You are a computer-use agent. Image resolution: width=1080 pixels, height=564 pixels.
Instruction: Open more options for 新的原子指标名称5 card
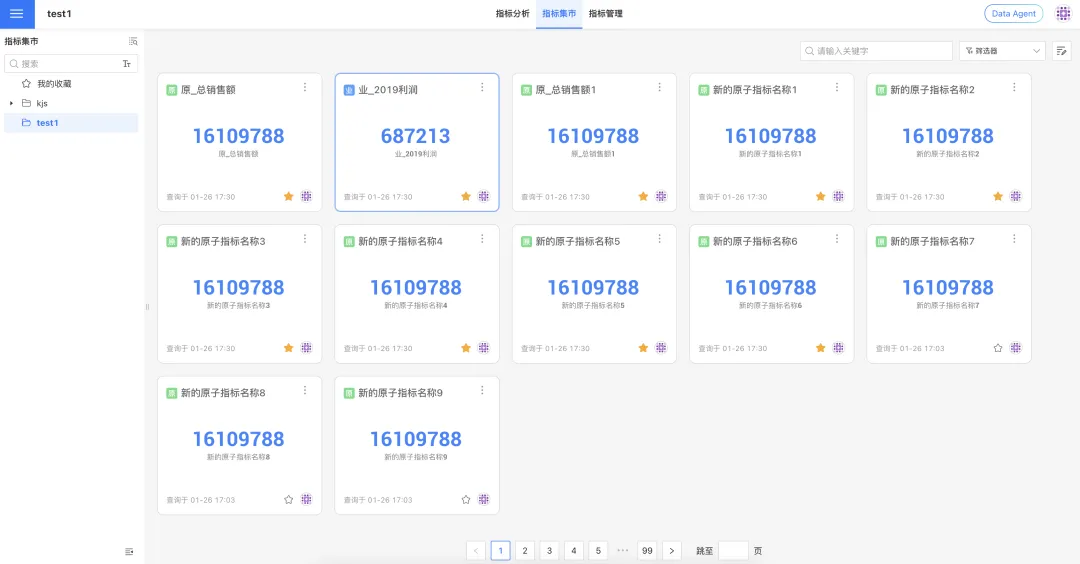coord(659,239)
